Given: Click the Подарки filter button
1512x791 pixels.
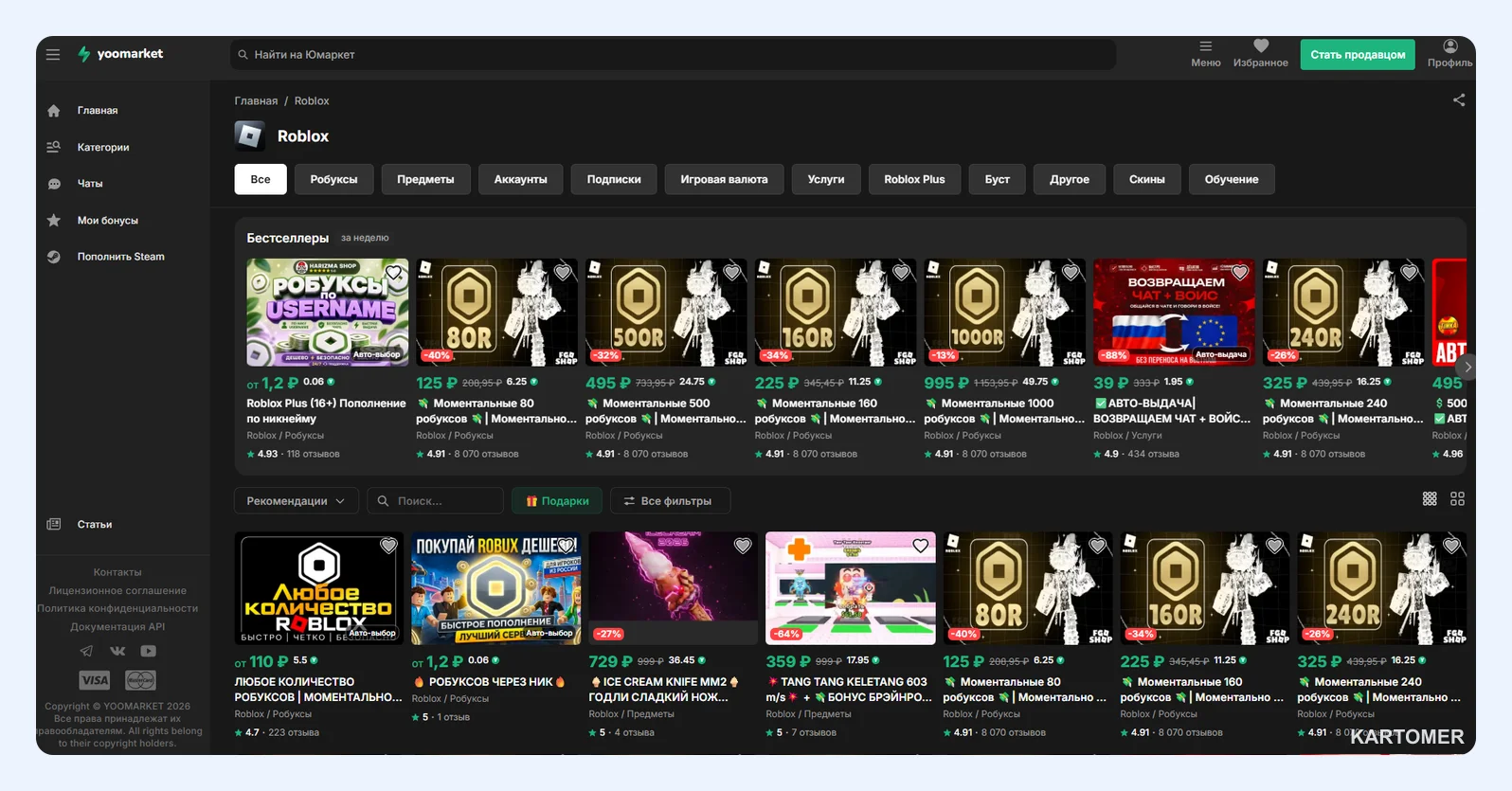Looking at the screenshot, I should click(x=557, y=501).
